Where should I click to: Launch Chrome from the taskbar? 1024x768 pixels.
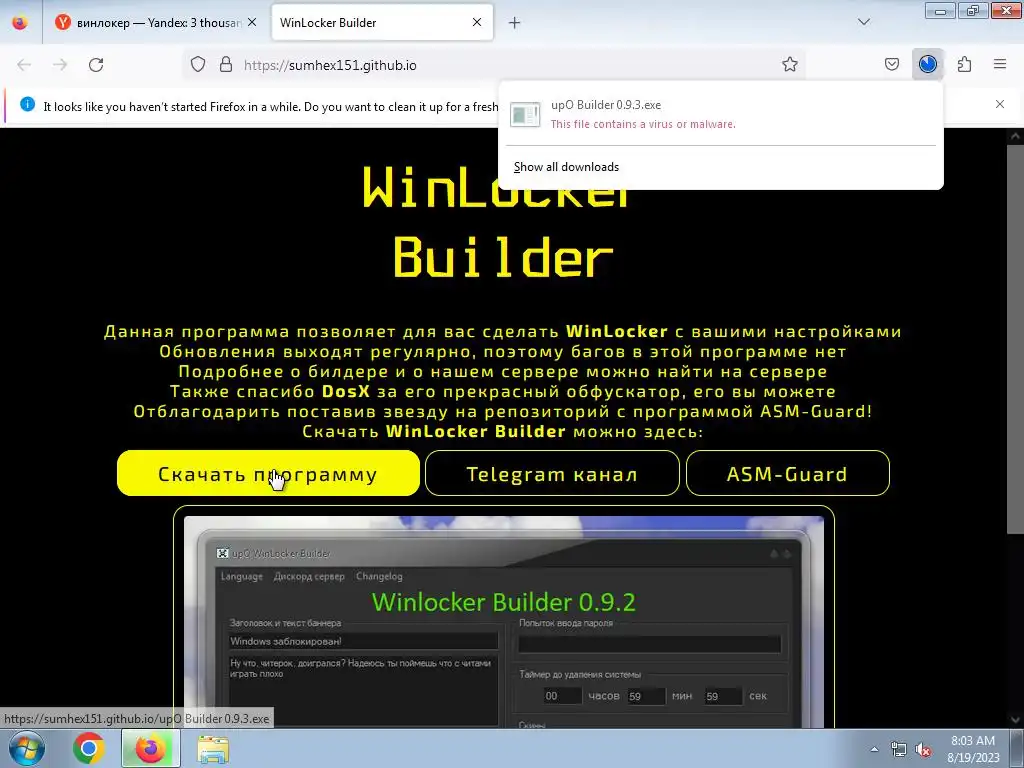coord(89,748)
